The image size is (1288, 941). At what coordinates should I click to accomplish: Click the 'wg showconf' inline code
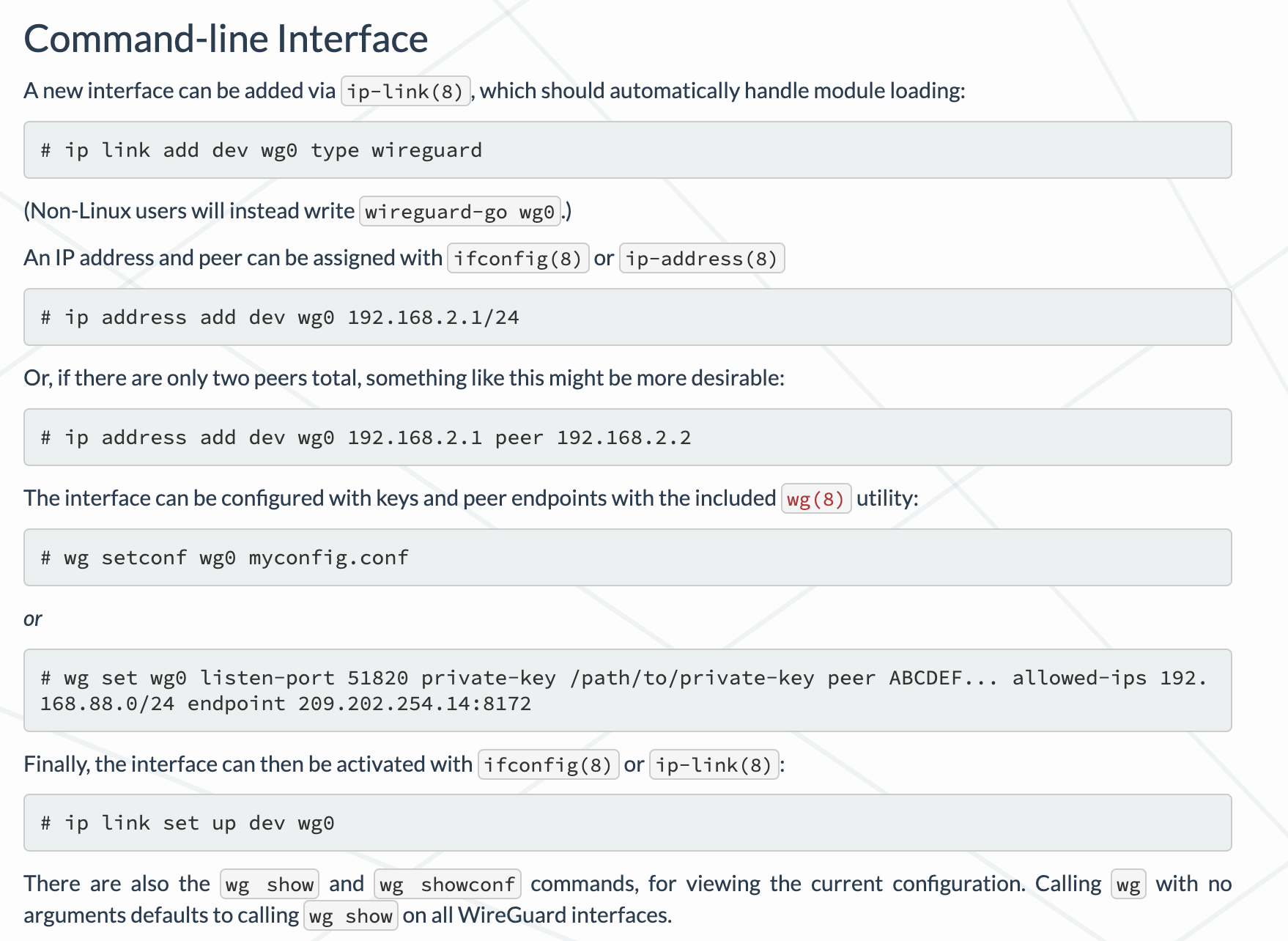click(448, 885)
